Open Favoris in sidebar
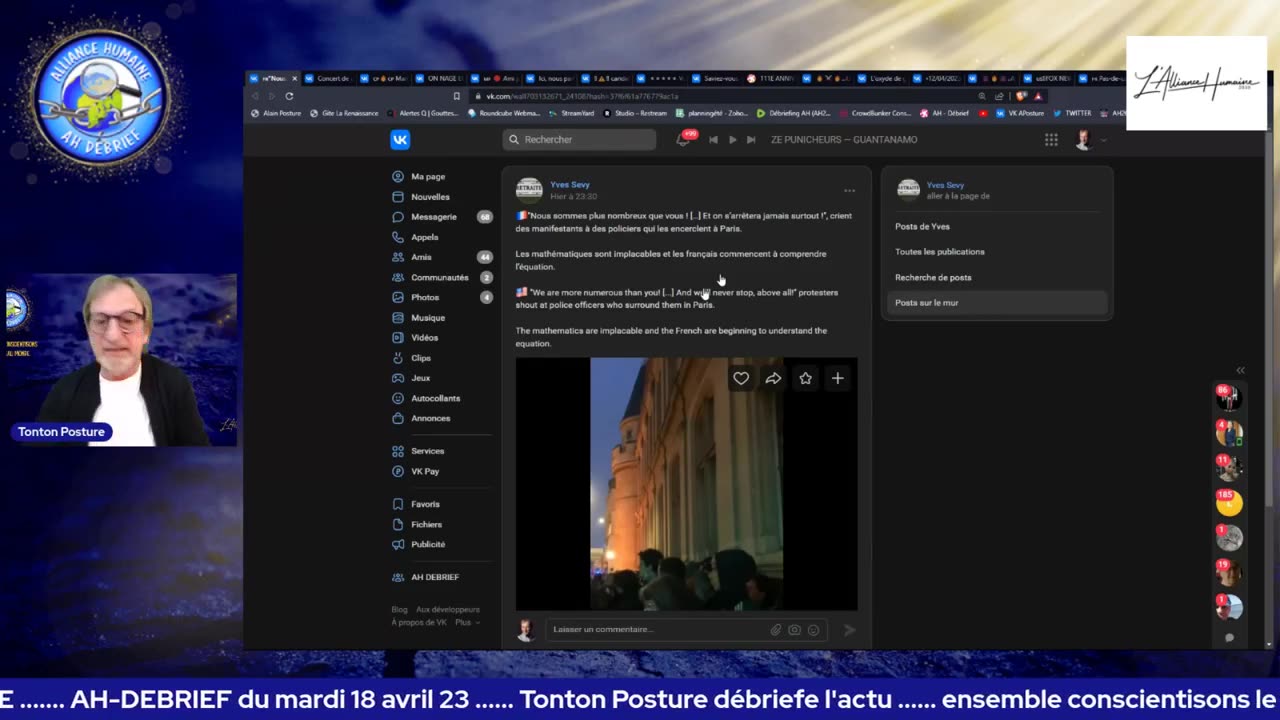Viewport: 1280px width, 720px height. point(425,504)
